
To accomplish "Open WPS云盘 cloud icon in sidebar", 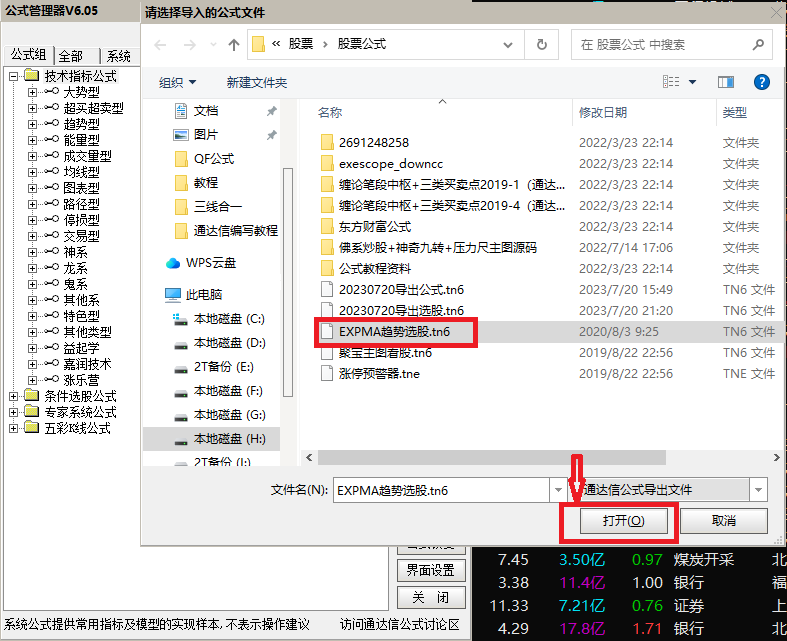I will 172,263.
